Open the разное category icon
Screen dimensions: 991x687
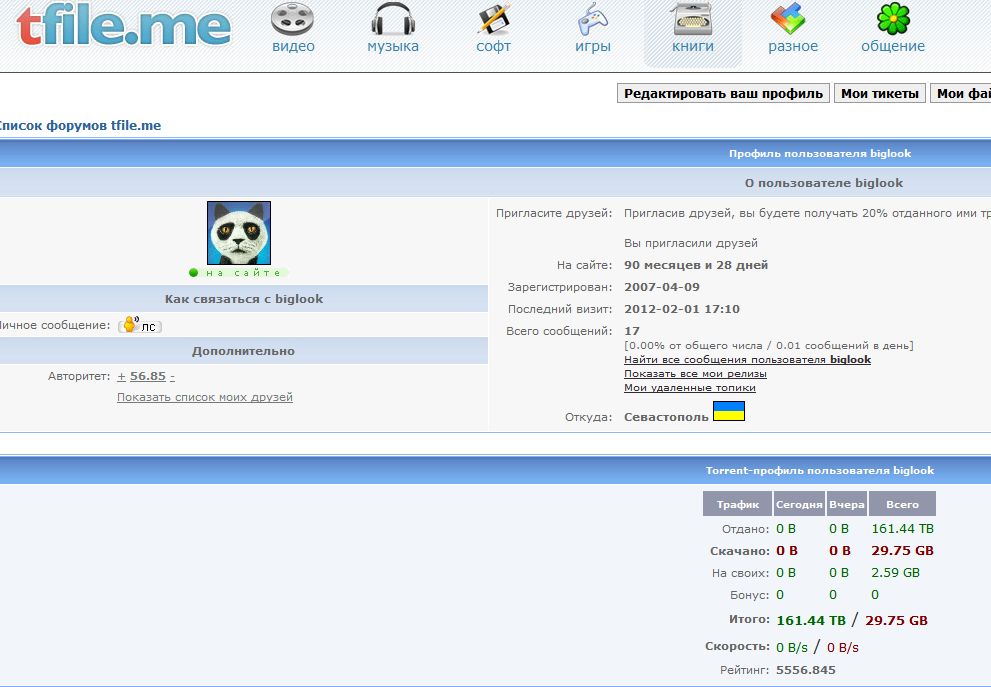[792, 20]
